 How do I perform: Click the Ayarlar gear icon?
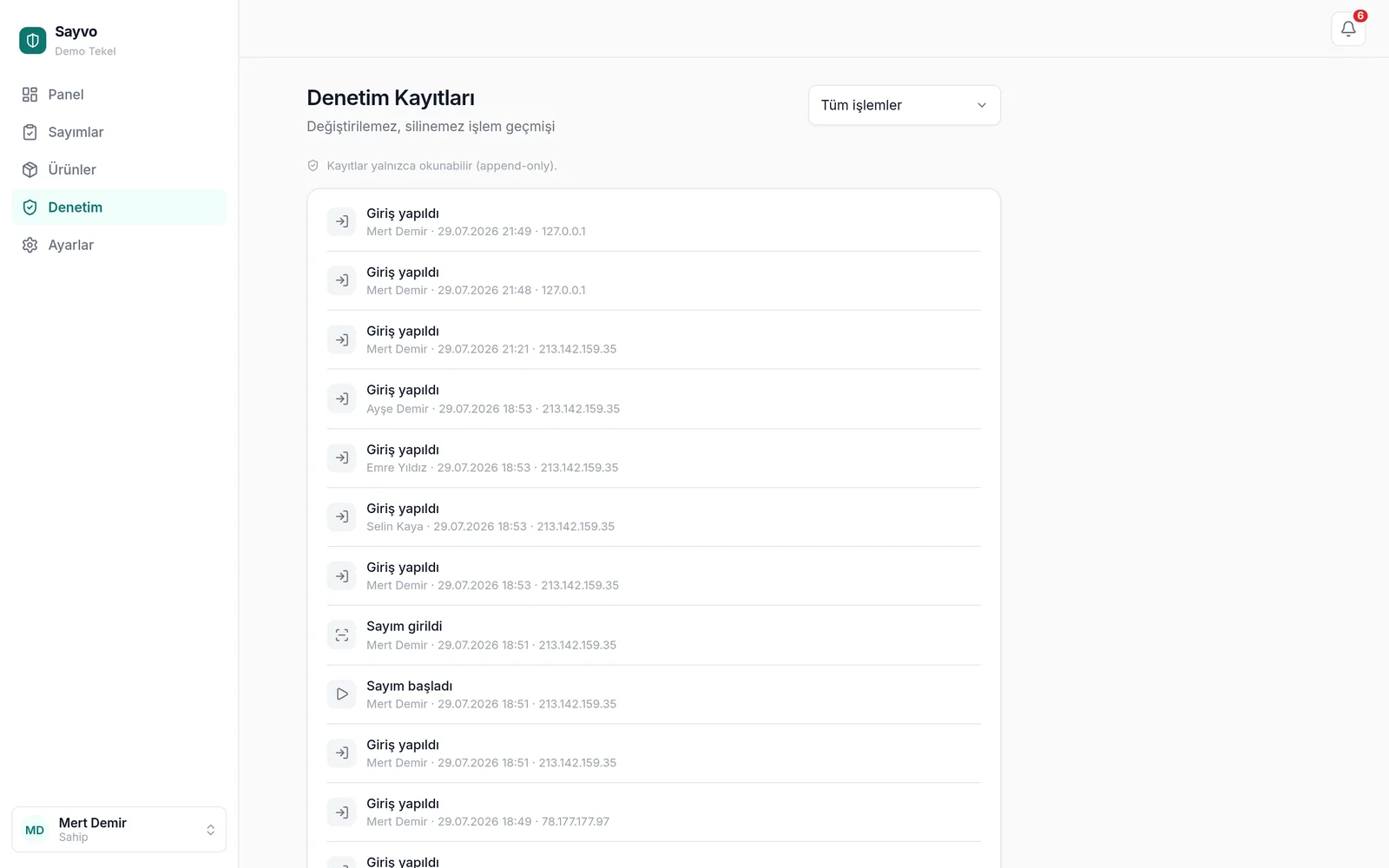30,245
